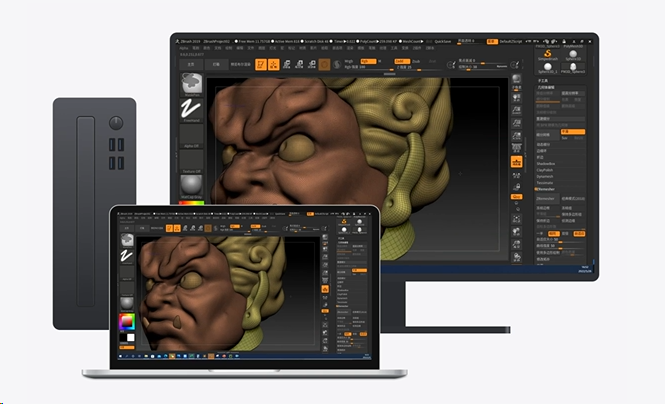Image resolution: width=665 pixels, height=404 pixels.
Task: Select Sphere3D tool in monitor Tool palette
Action: 573,55
